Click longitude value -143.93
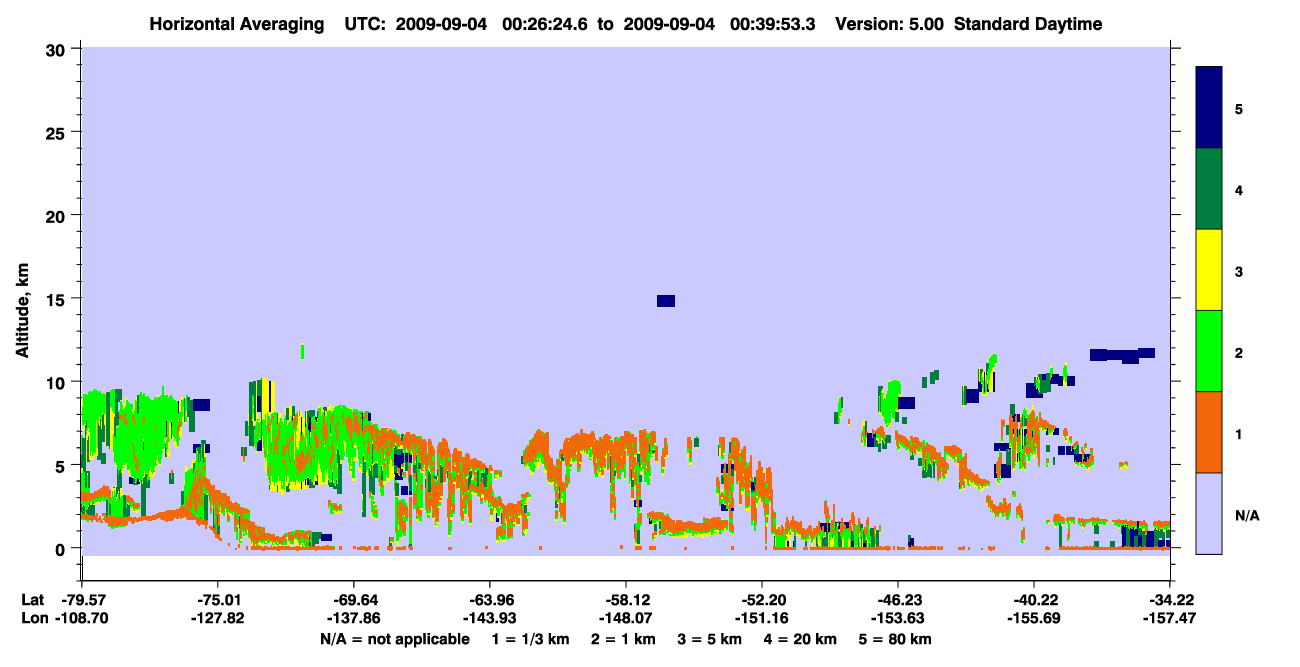Viewport: 1300px width, 667px height. click(x=490, y=618)
